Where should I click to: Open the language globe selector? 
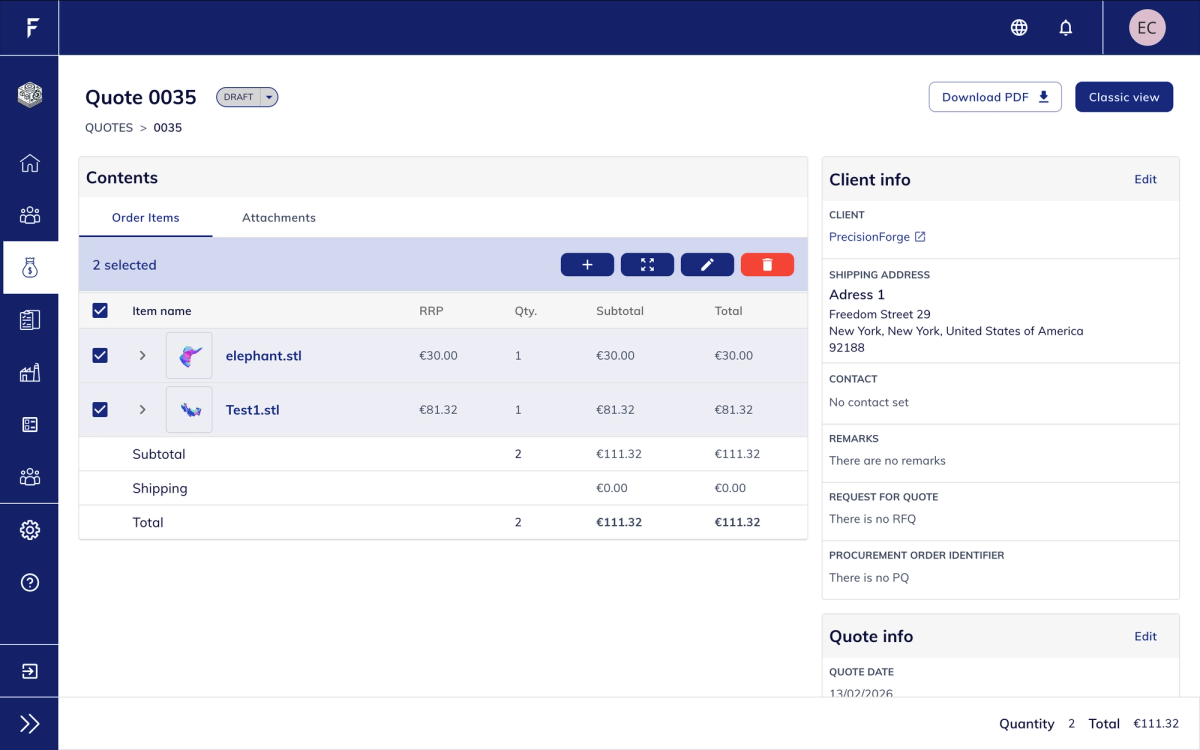click(1019, 28)
